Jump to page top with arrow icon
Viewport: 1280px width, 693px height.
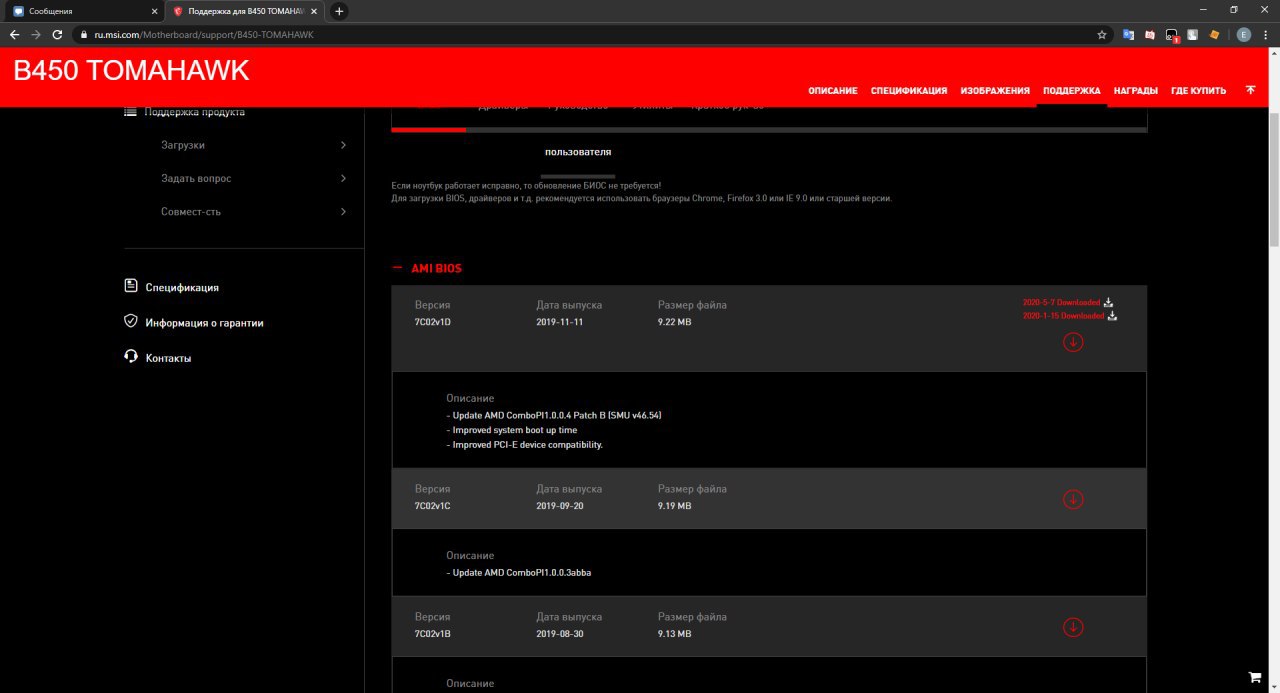1250,90
